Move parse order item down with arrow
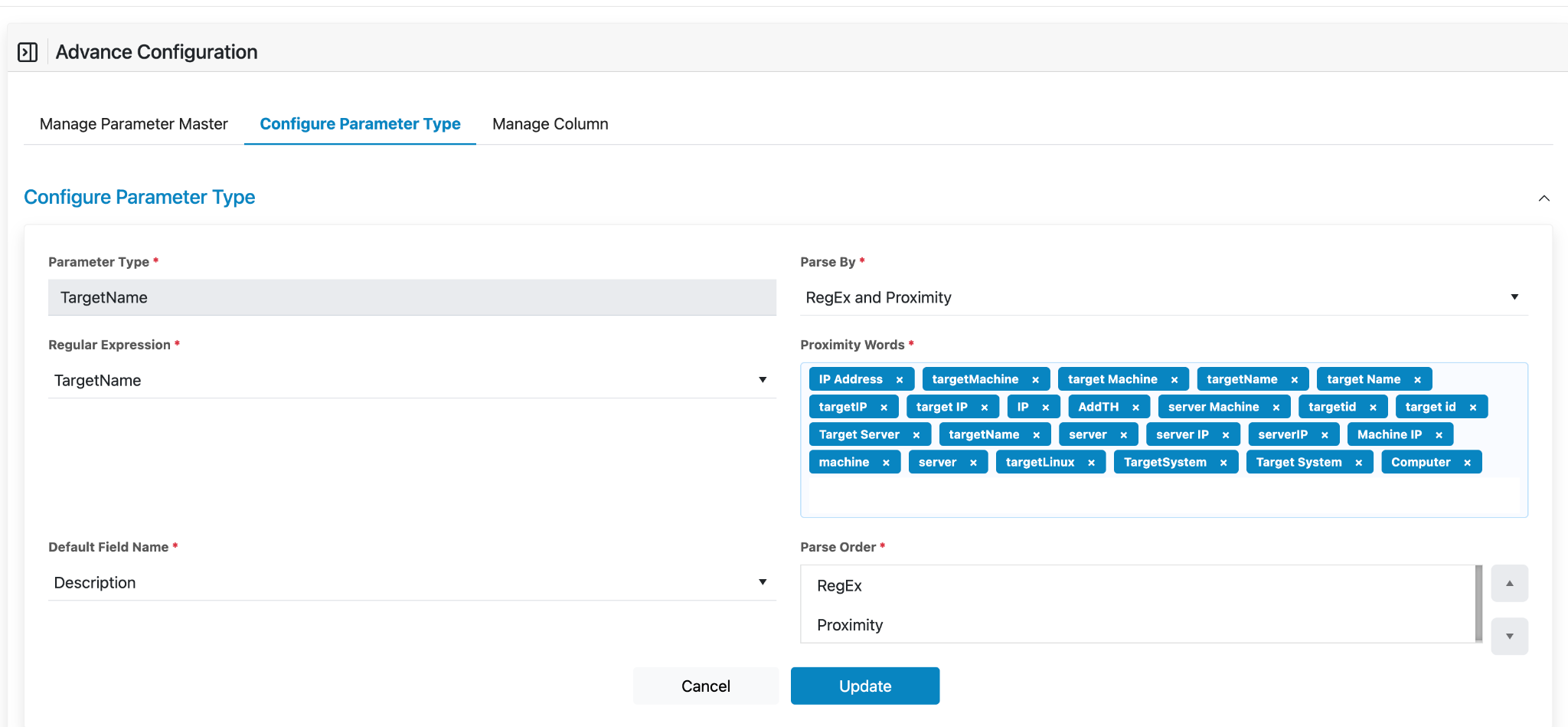Viewport: 1568px width, 727px height. 1509,637
